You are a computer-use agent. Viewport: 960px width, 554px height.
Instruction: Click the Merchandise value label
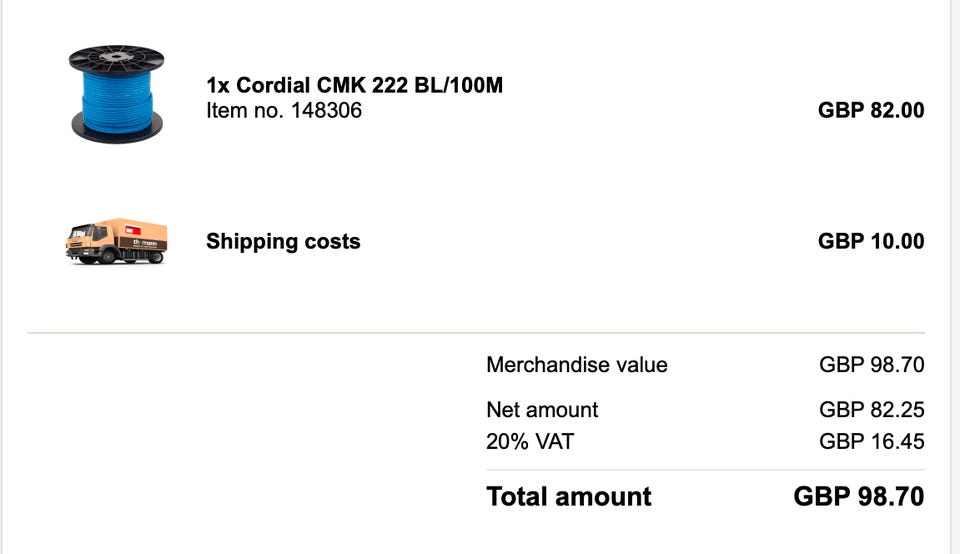coord(577,365)
